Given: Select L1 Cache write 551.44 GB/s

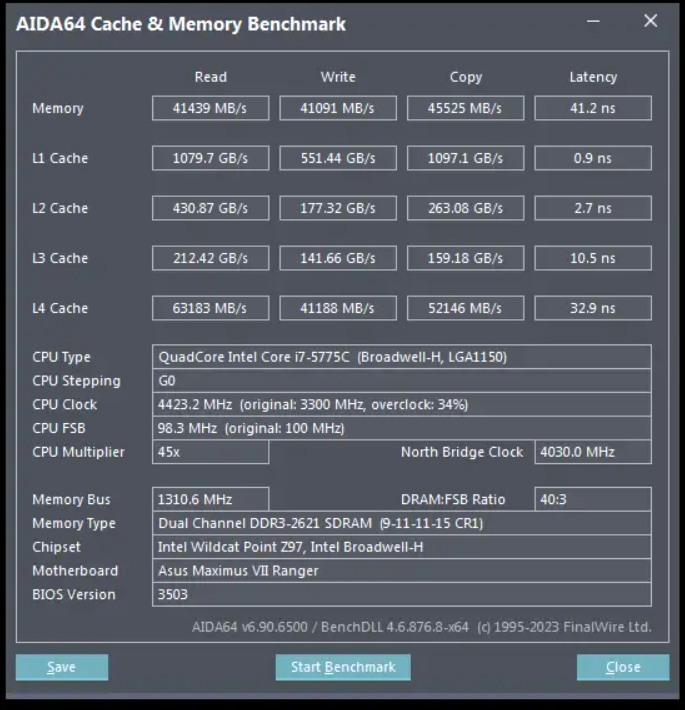Looking at the screenshot, I should click(x=338, y=158).
